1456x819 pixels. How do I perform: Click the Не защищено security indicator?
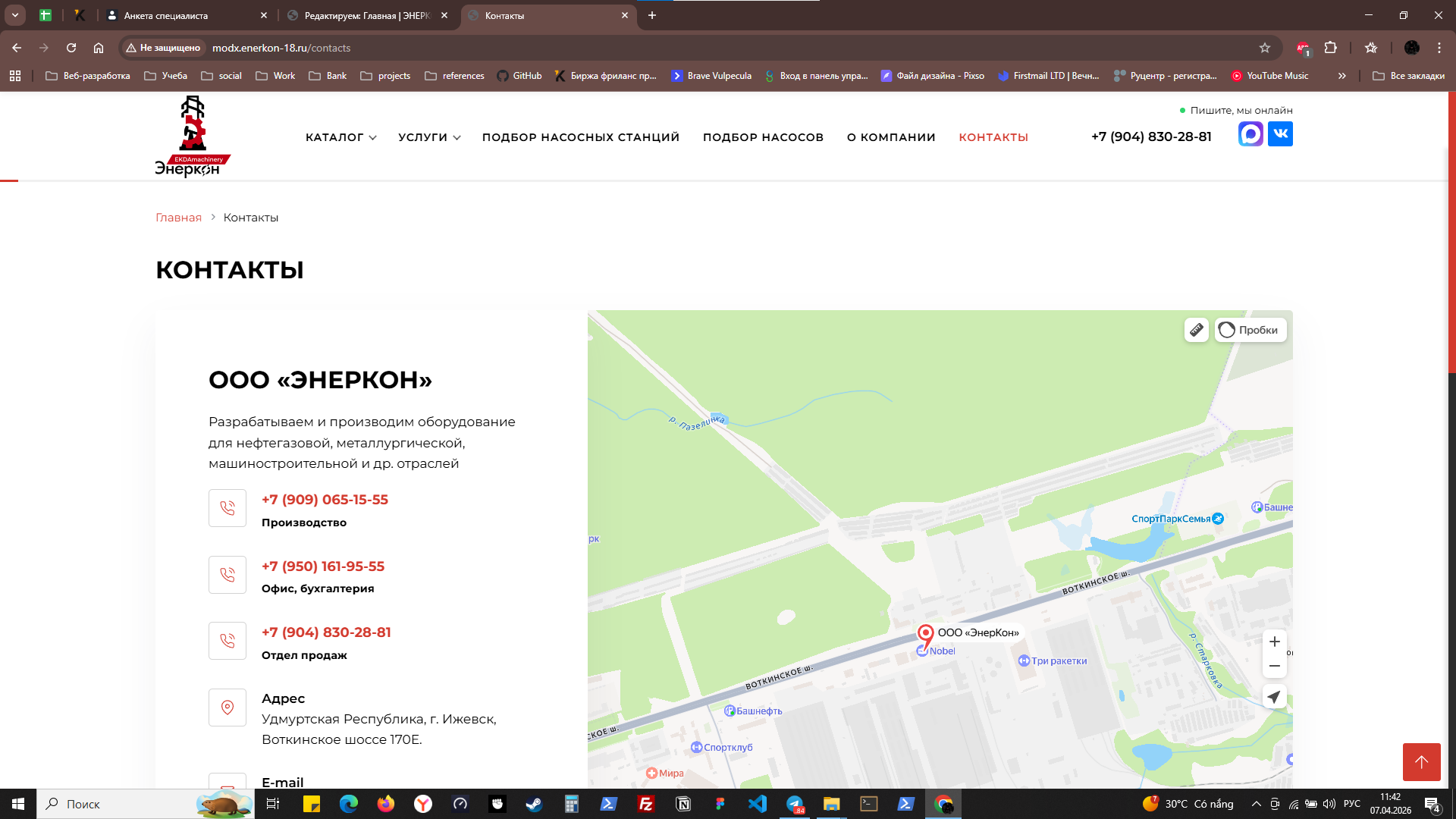pyautogui.click(x=163, y=48)
